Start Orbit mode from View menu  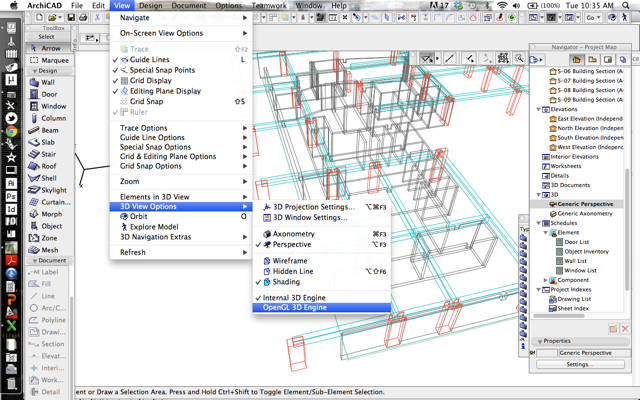pos(181,217)
